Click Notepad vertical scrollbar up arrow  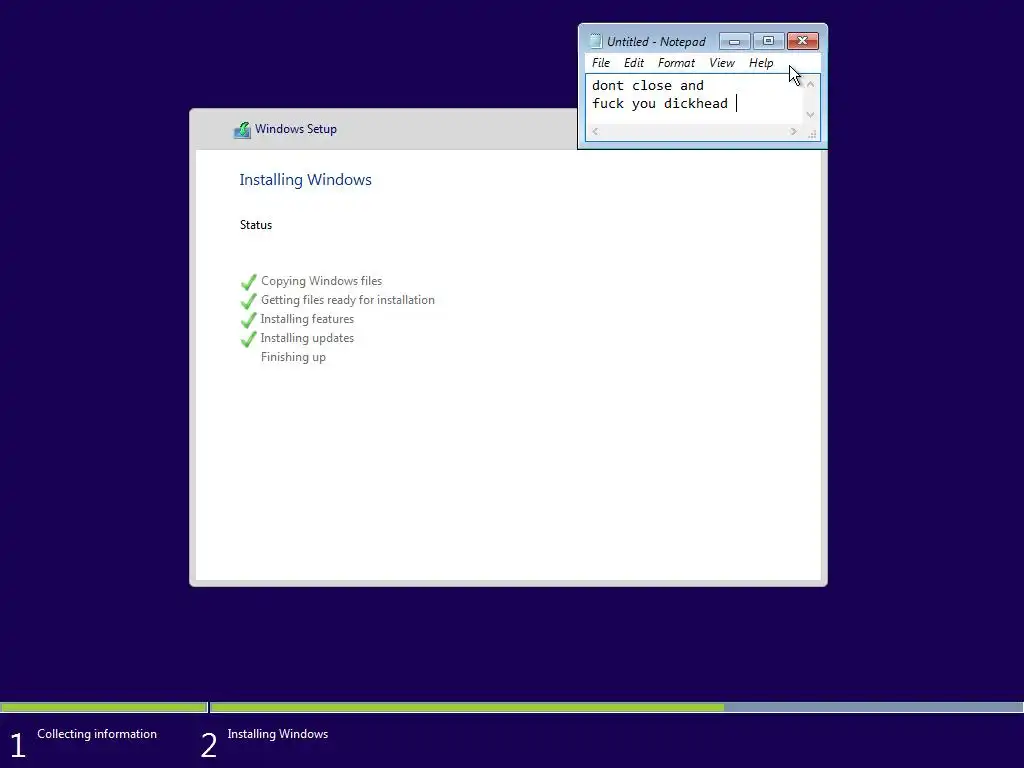(810, 84)
